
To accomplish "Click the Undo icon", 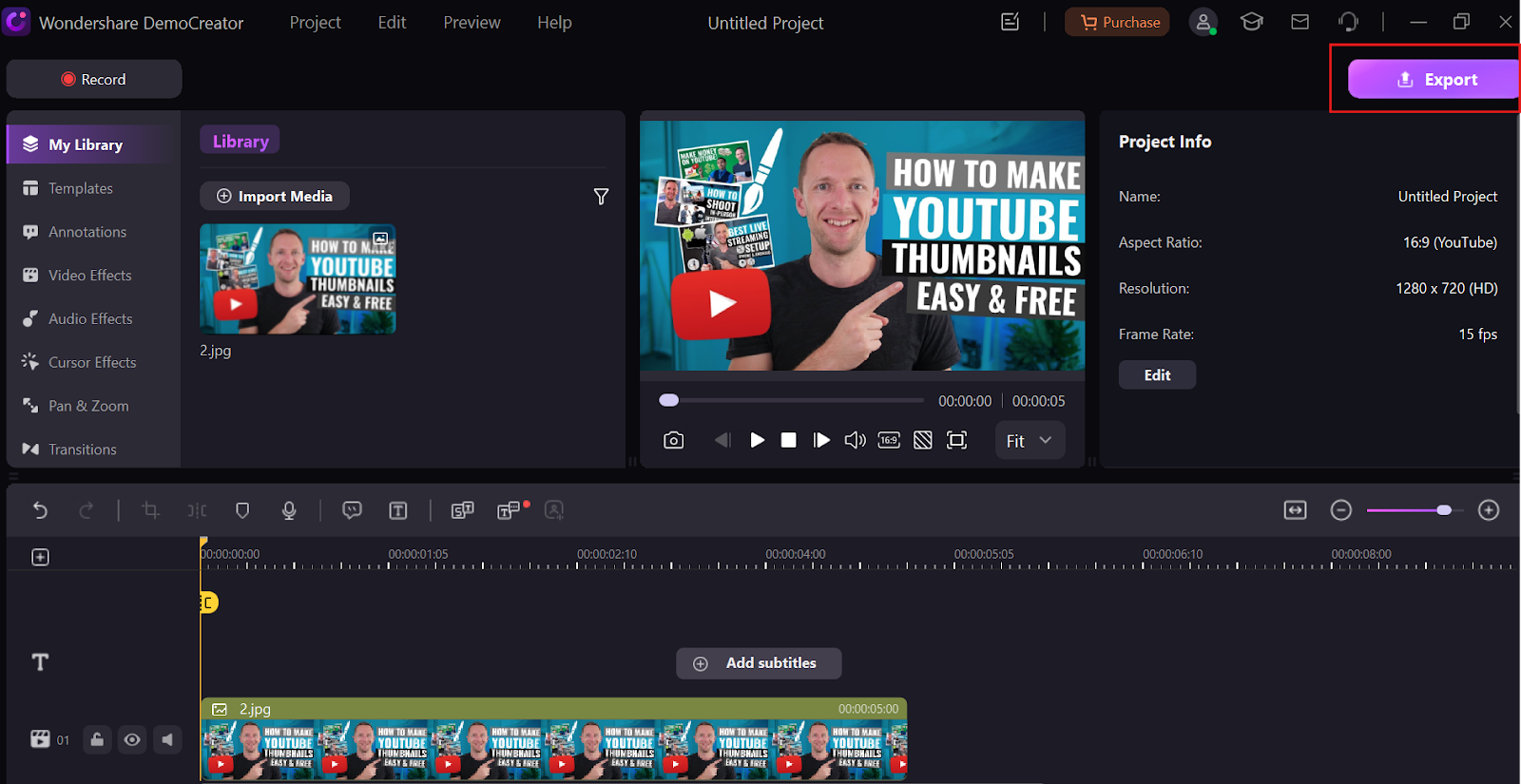I will (40, 510).
